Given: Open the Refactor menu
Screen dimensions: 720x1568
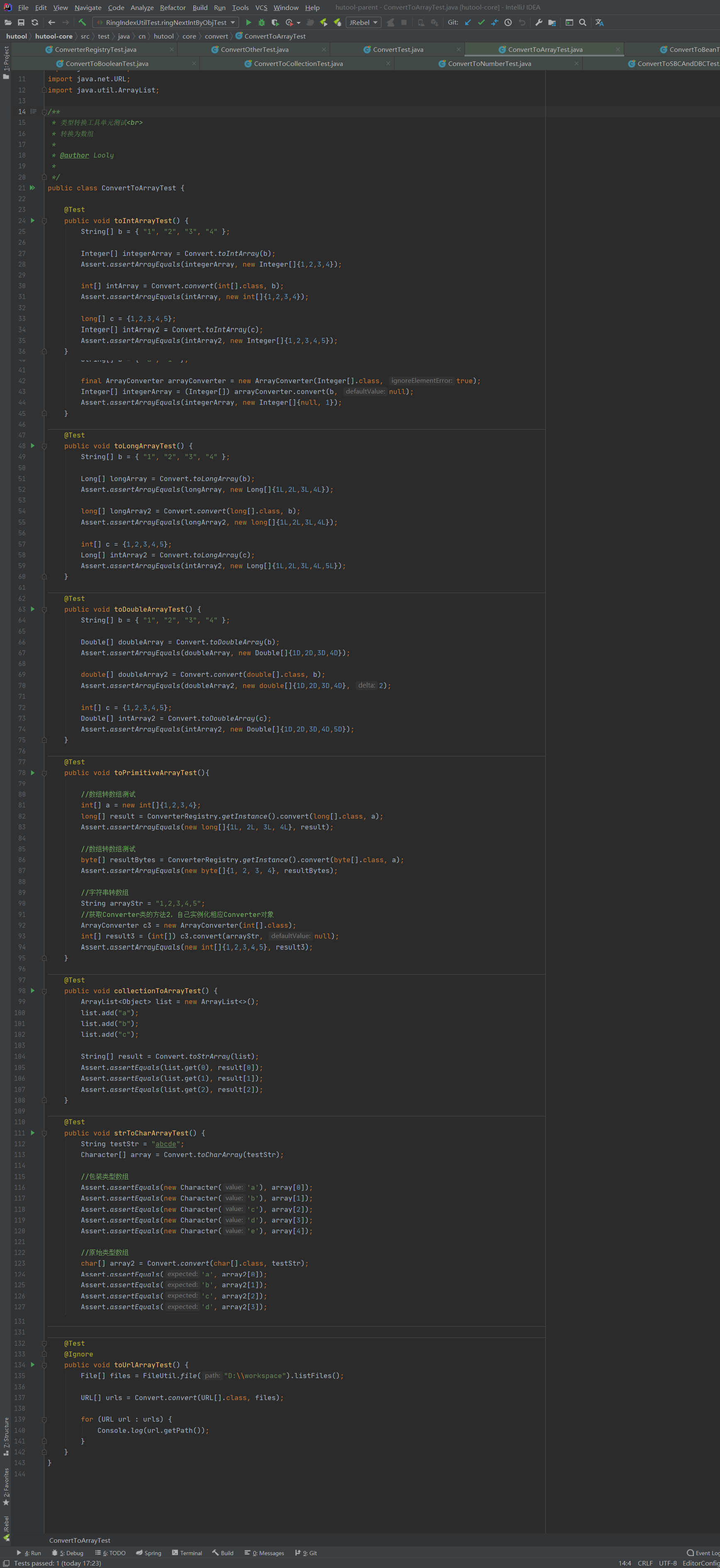Looking at the screenshot, I should coord(173,7).
